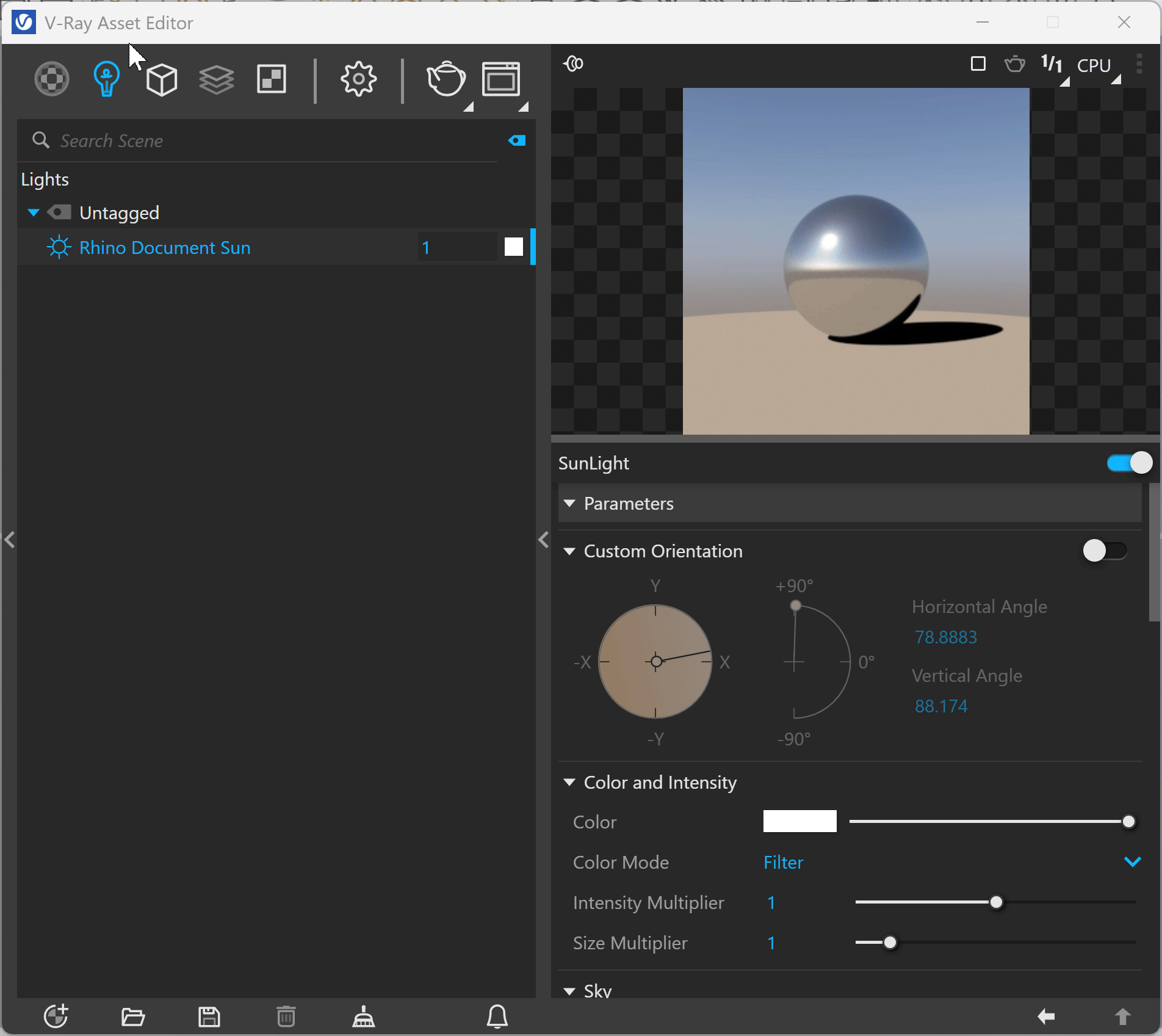The height and width of the screenshot is (1036, 1162).
Task: Open the preview options kebab menu
Action: pyautogui.click(x=1139, y=63)
